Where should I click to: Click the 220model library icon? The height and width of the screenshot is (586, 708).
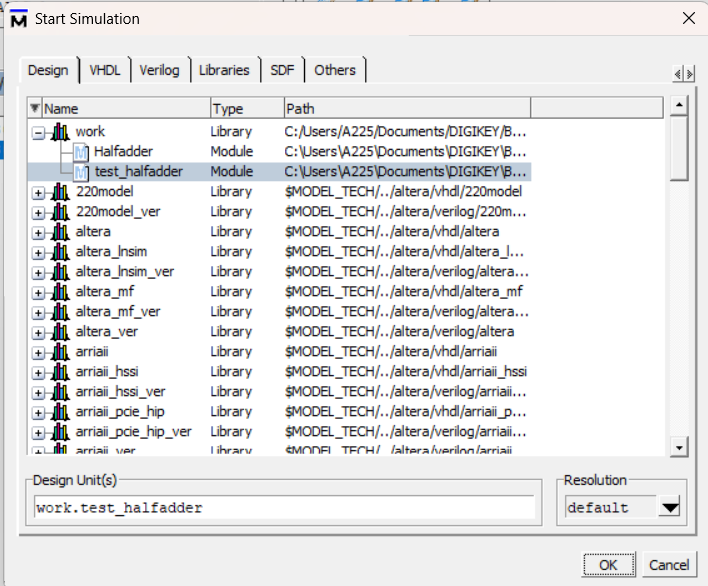point(61,192)
